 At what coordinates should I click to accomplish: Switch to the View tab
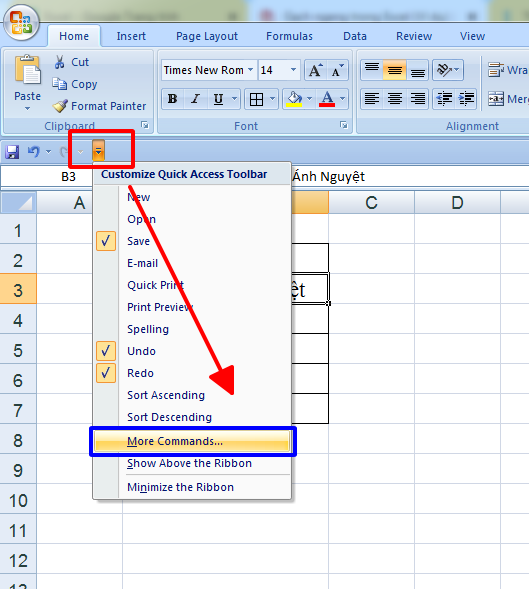click(473, 36)
